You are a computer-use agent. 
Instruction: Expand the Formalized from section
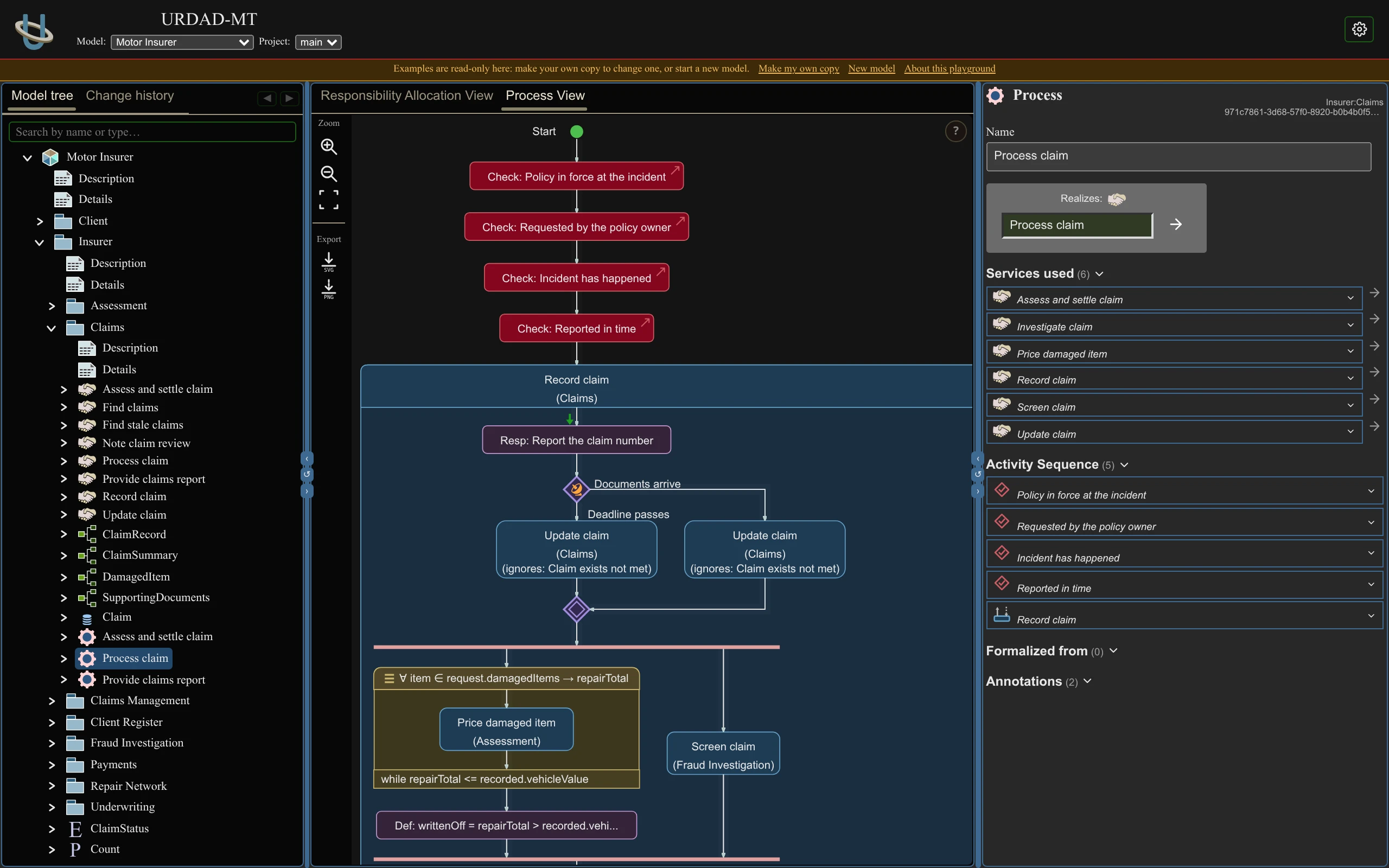tap(1113, 650)
